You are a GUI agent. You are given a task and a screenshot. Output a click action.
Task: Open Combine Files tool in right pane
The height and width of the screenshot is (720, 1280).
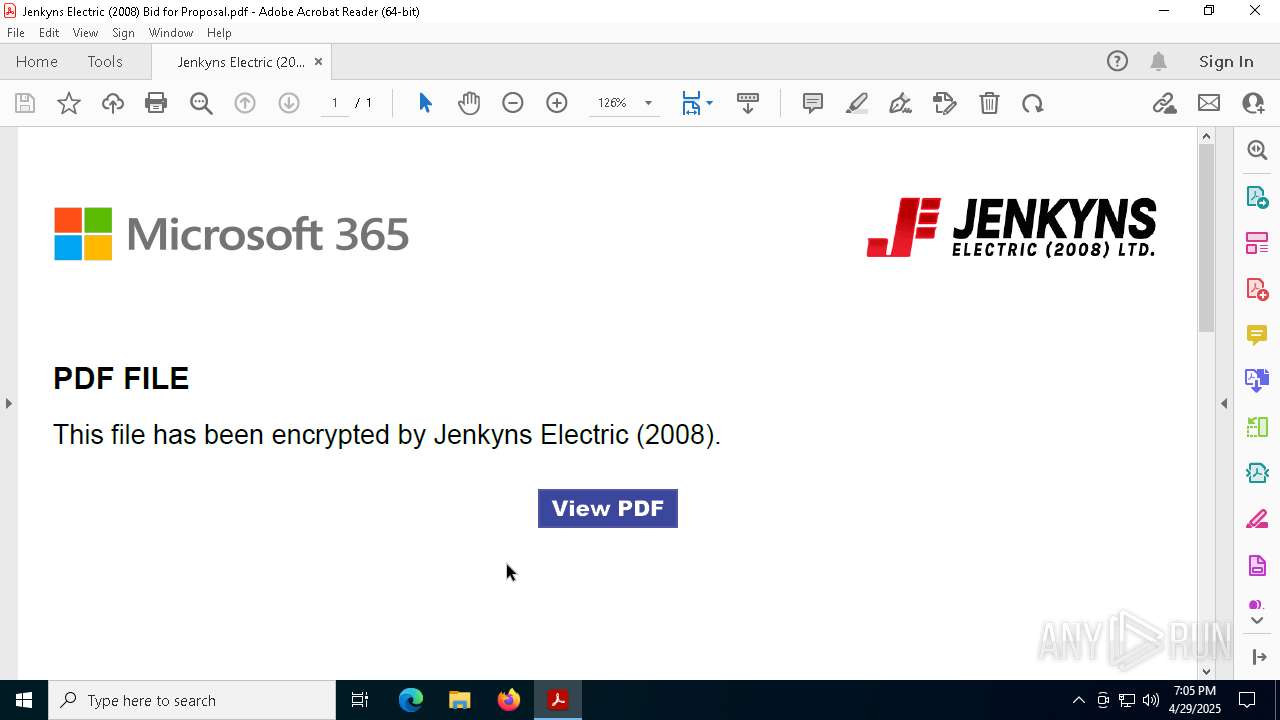point(1257,381)
